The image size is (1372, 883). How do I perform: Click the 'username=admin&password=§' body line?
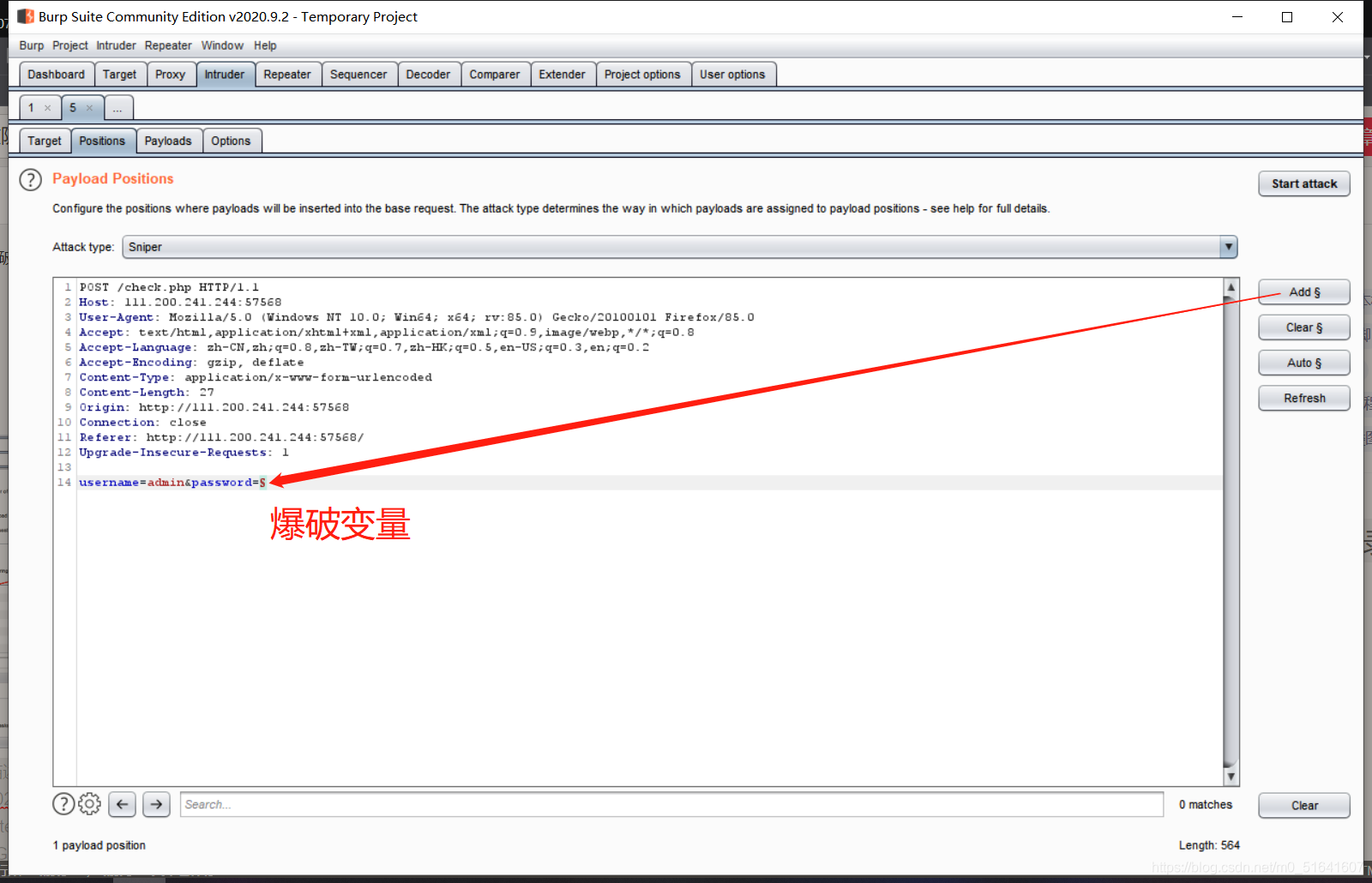(x=172, y=483)
